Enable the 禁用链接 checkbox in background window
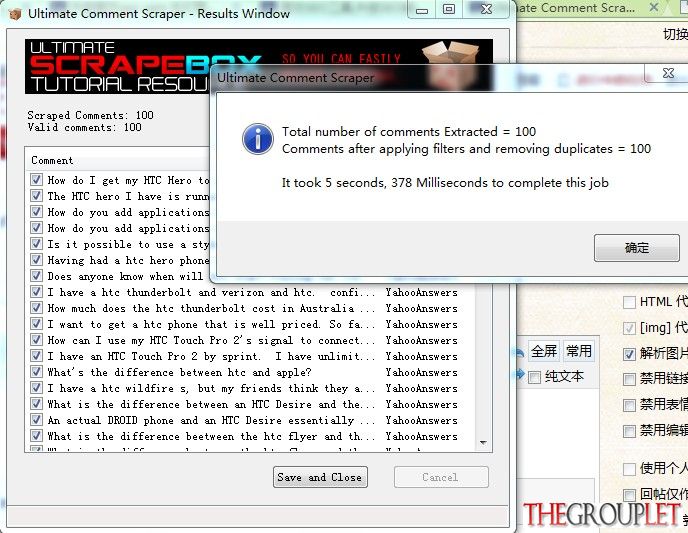This screenshot has height=533, width=688. point(629,379)
